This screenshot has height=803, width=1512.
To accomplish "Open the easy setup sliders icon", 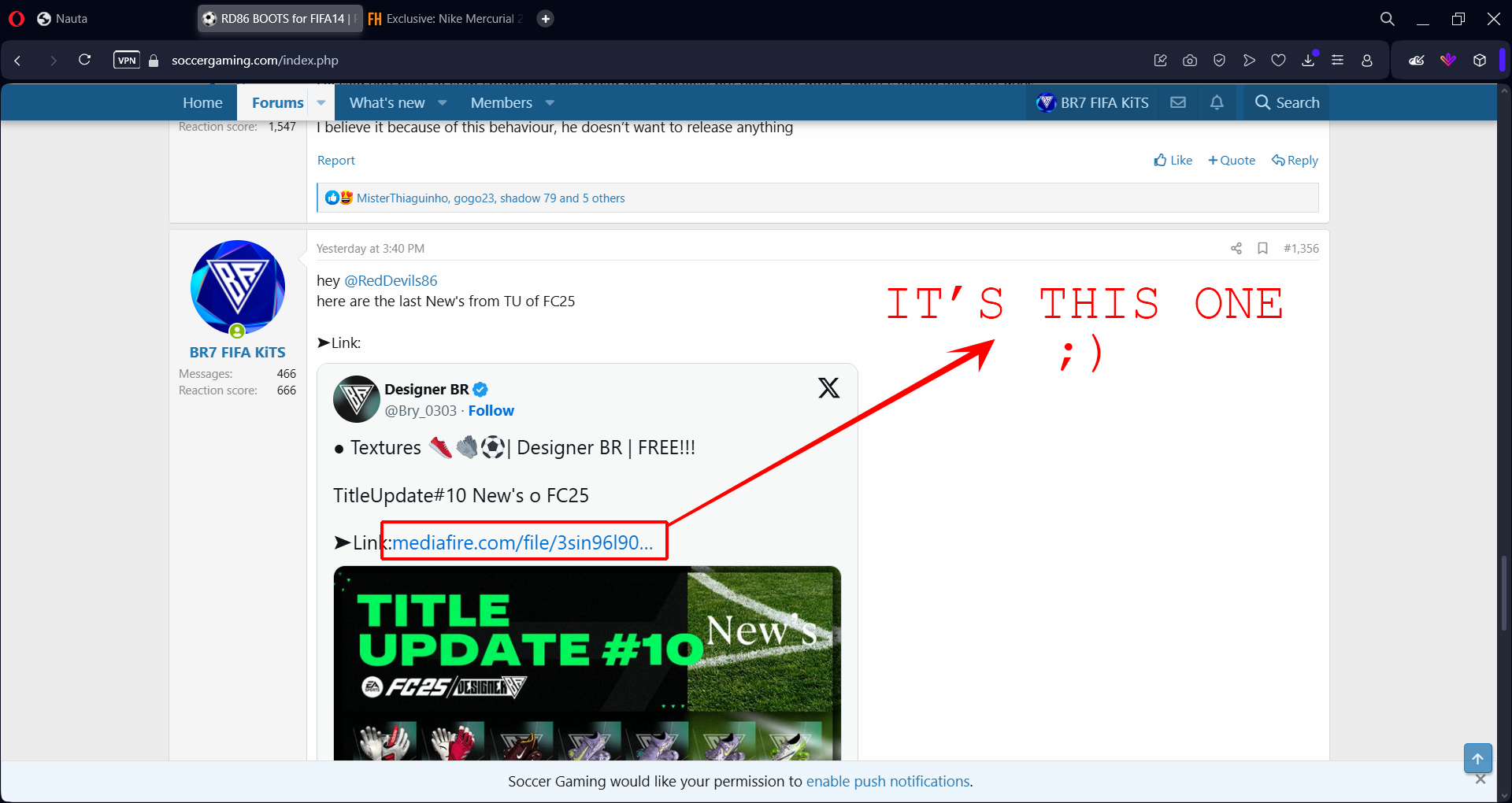I will (1337, 60).
